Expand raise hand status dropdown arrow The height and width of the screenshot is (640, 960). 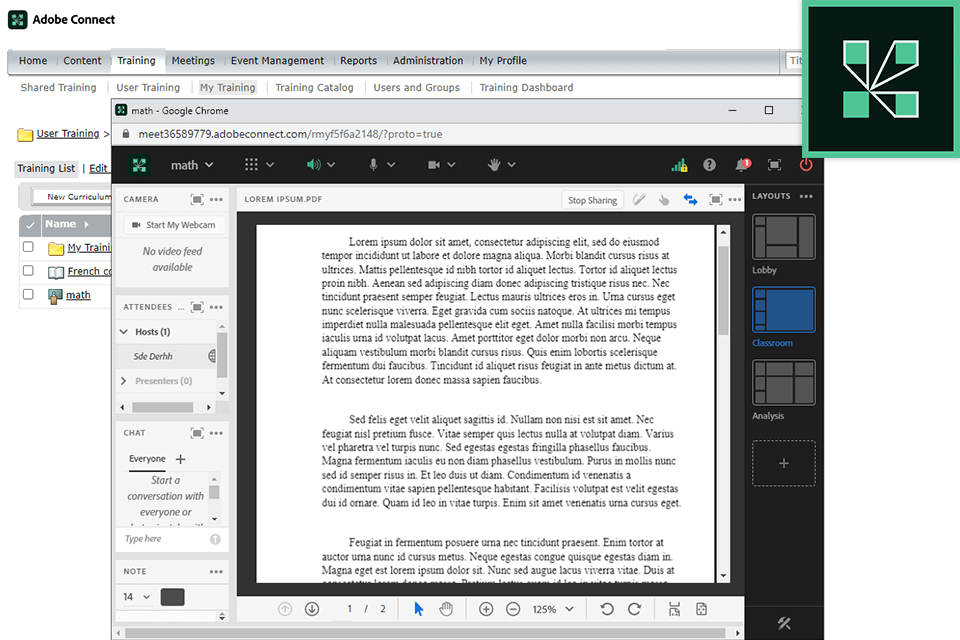(x=512, y=165)
